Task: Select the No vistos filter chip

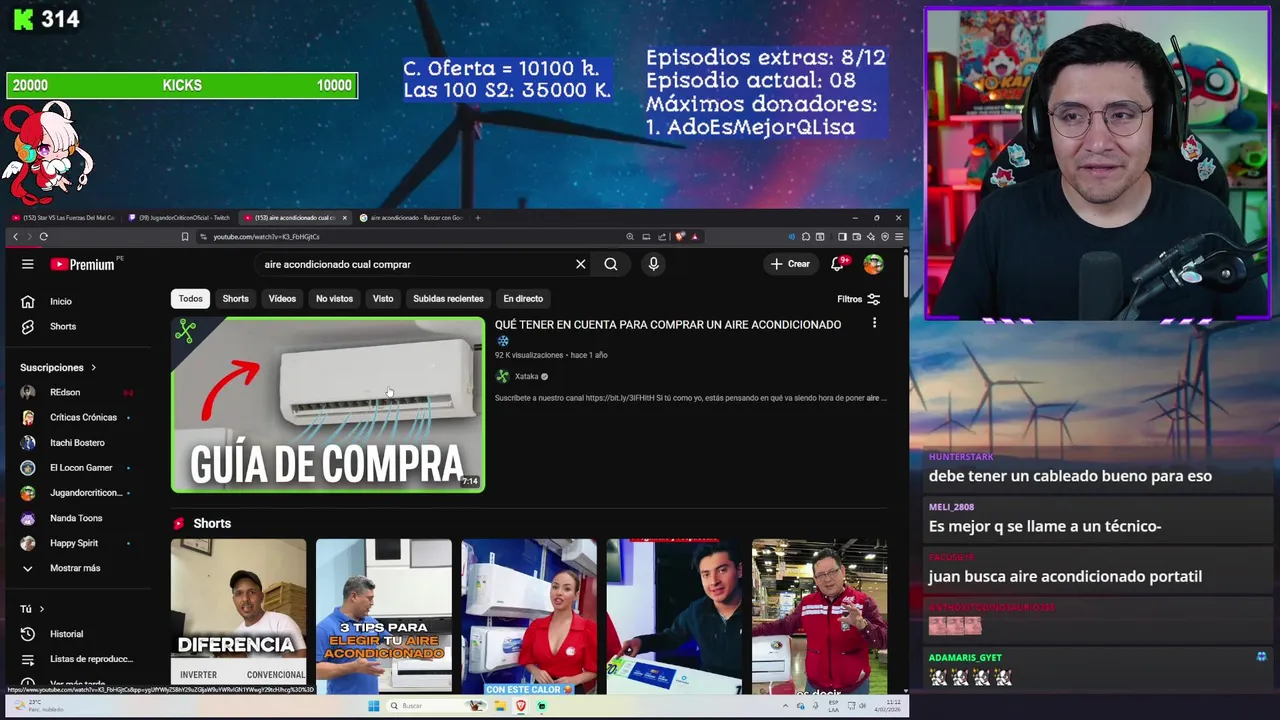Action: tap(334, 298)
